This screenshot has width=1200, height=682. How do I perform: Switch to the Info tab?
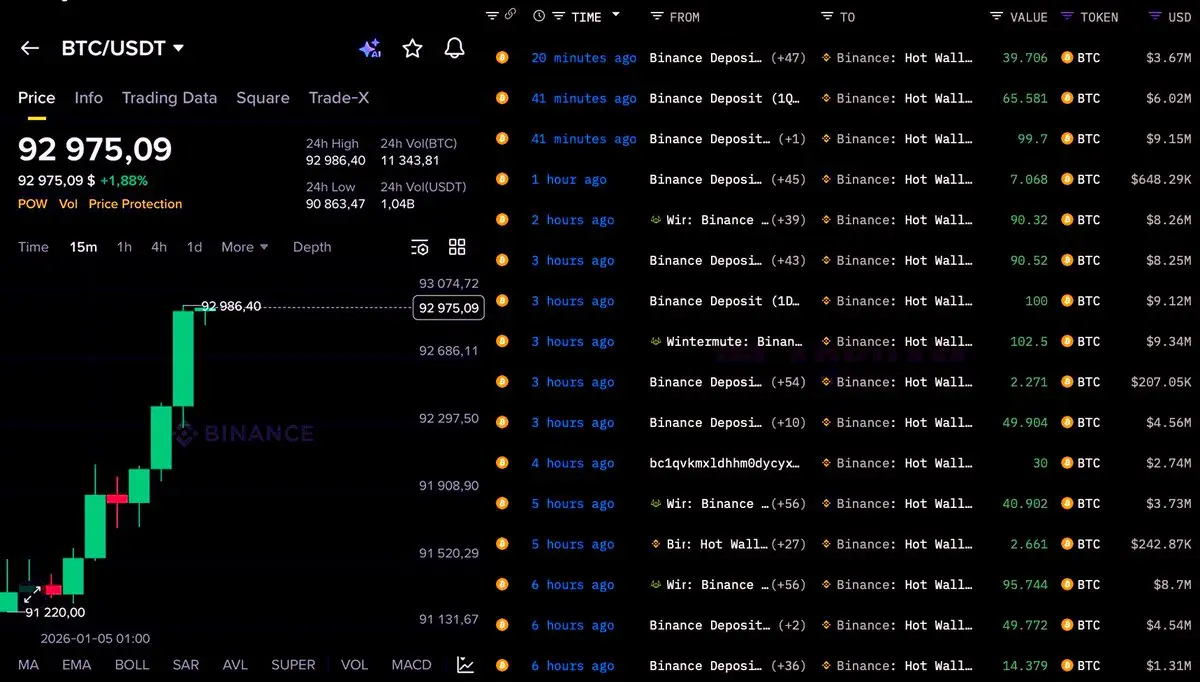click(x=89, y=98)
